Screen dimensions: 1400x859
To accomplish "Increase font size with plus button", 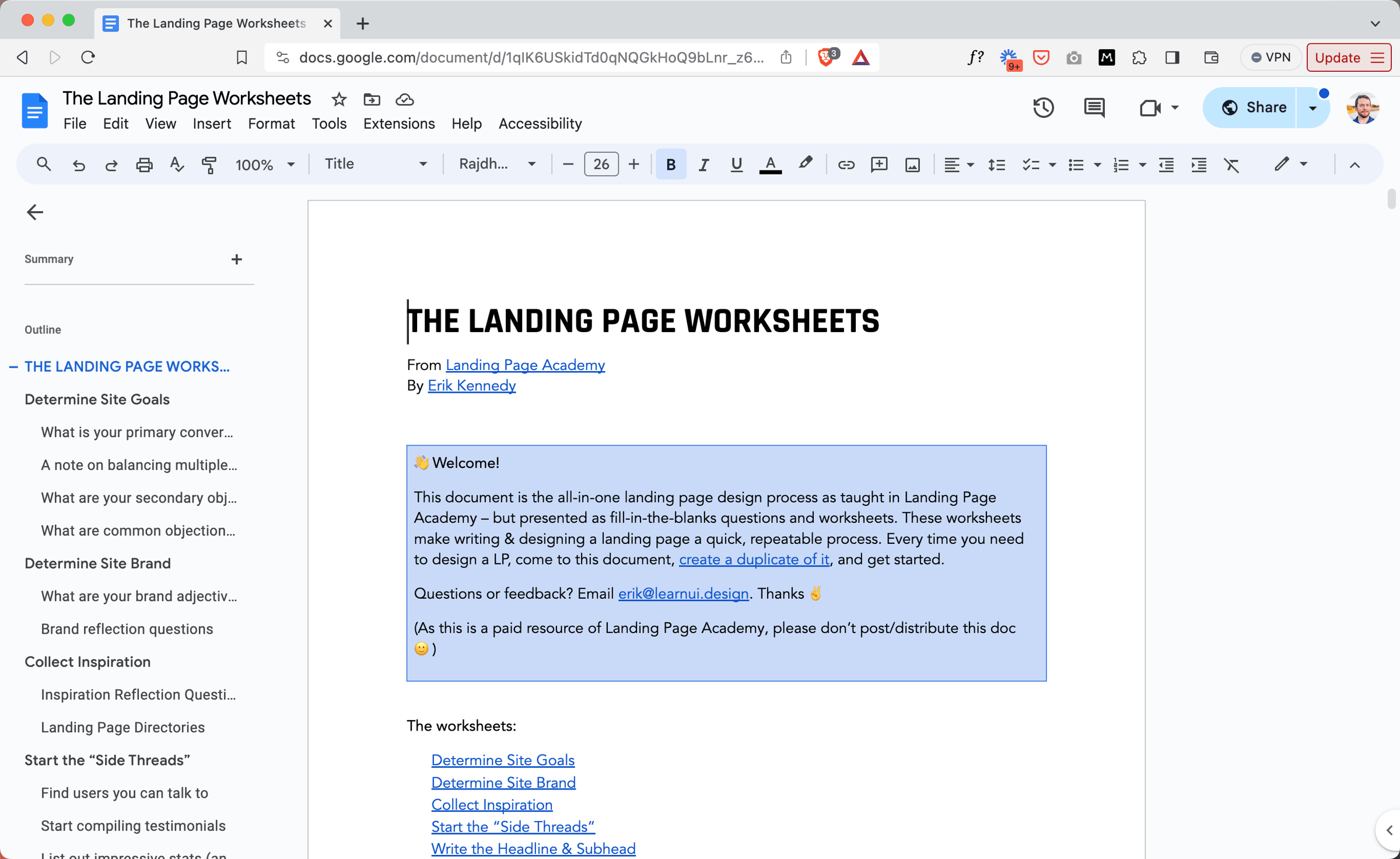I will pos(633,165).
